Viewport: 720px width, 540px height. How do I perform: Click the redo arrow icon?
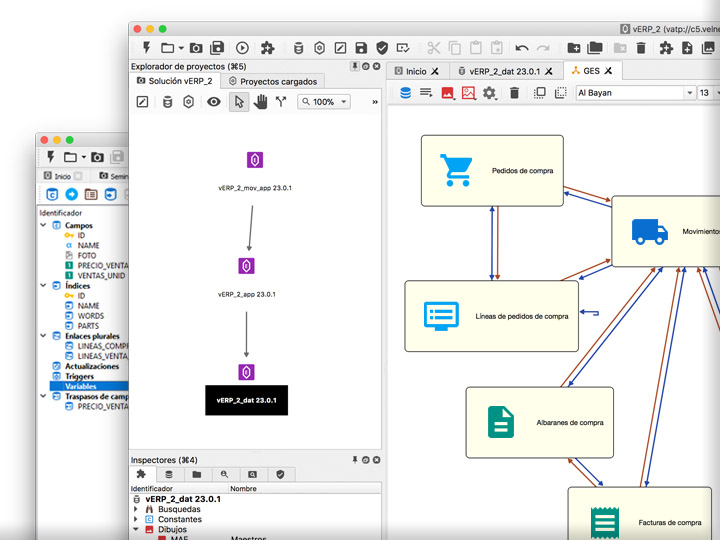(543, 48)
